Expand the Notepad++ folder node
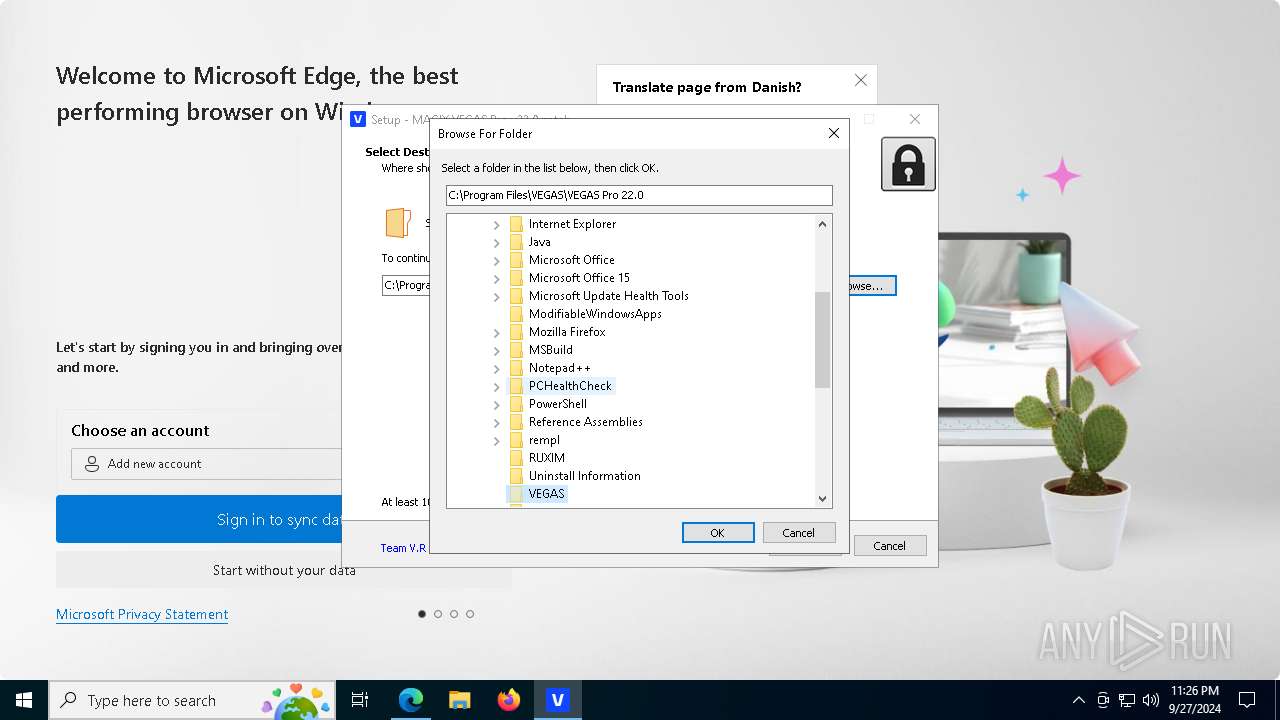This screenshot has height=720, width=1280. (x=496, y=368)
